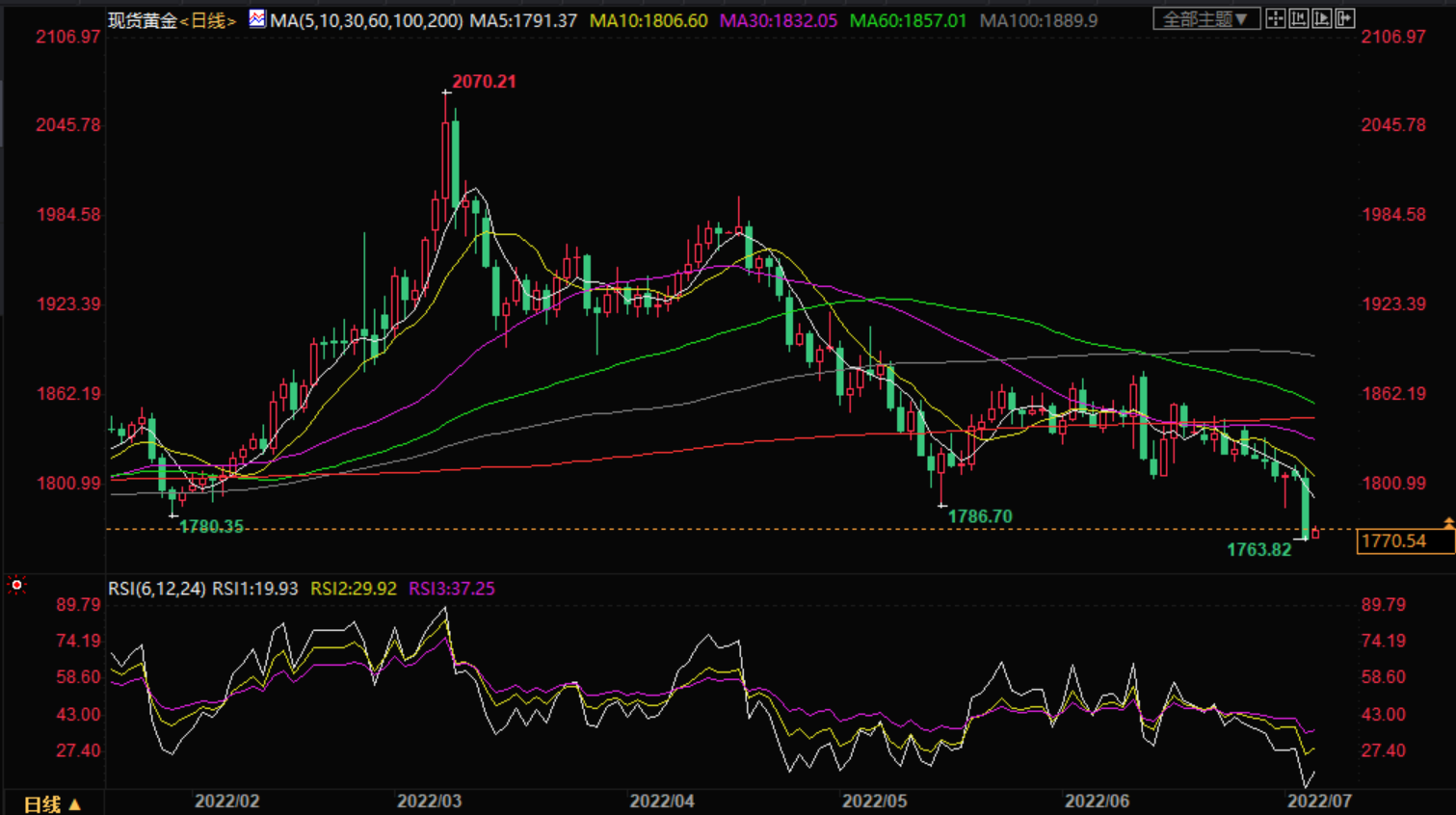Click the orange 1770.54 current price tag

coord(1405,541)
